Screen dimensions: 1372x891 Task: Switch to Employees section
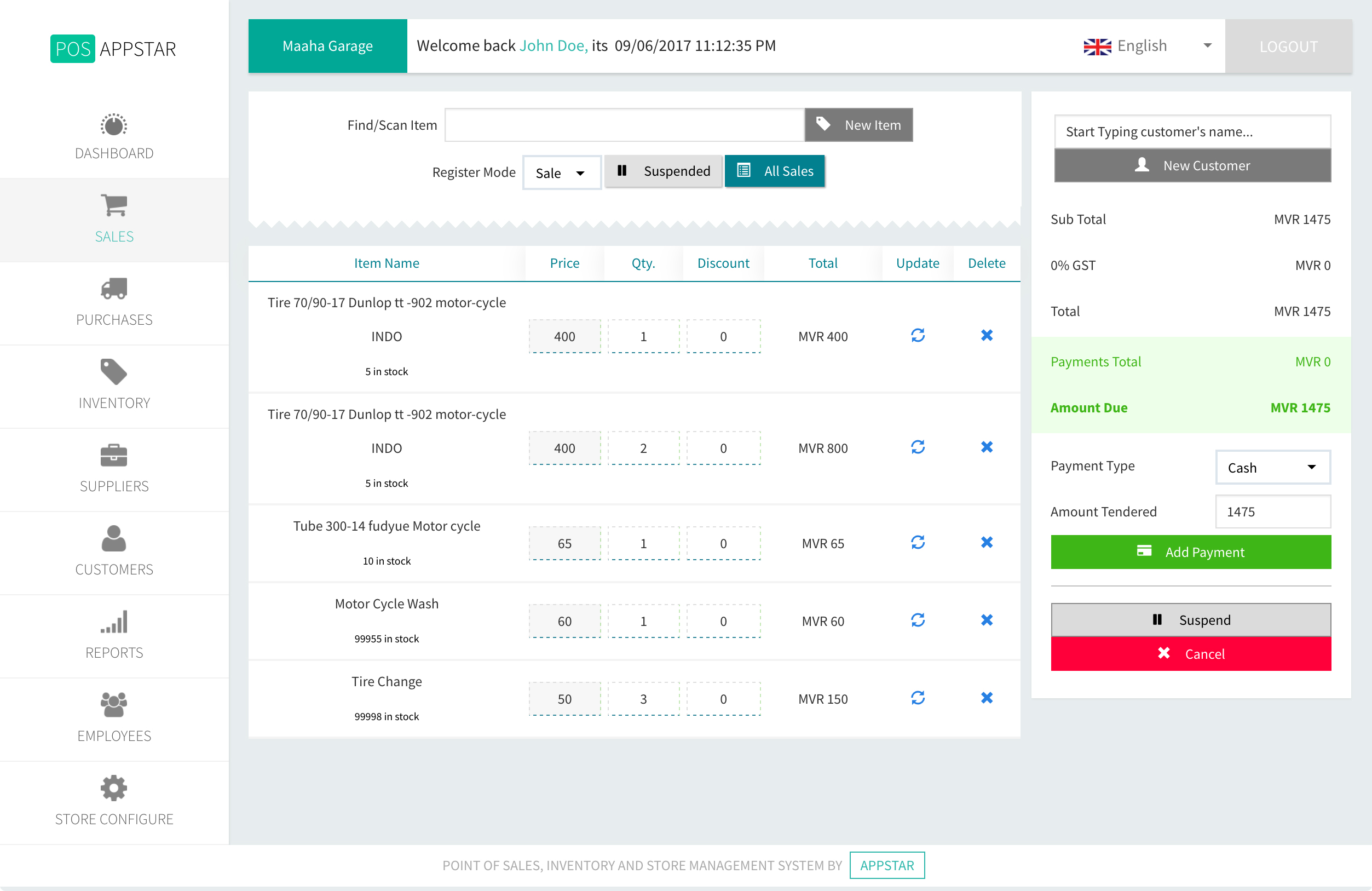(113, 717)
